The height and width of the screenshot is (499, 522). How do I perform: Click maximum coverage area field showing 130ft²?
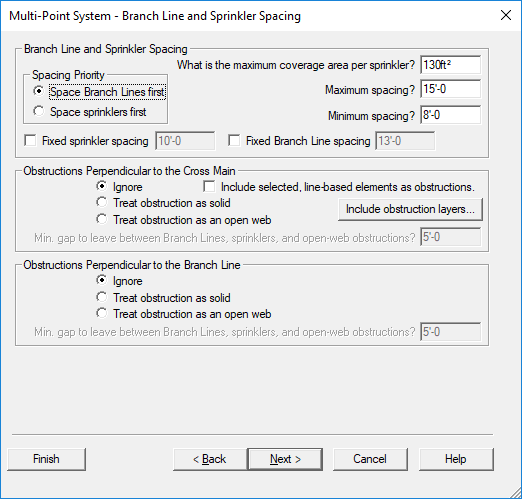click(x=450, y=65)
